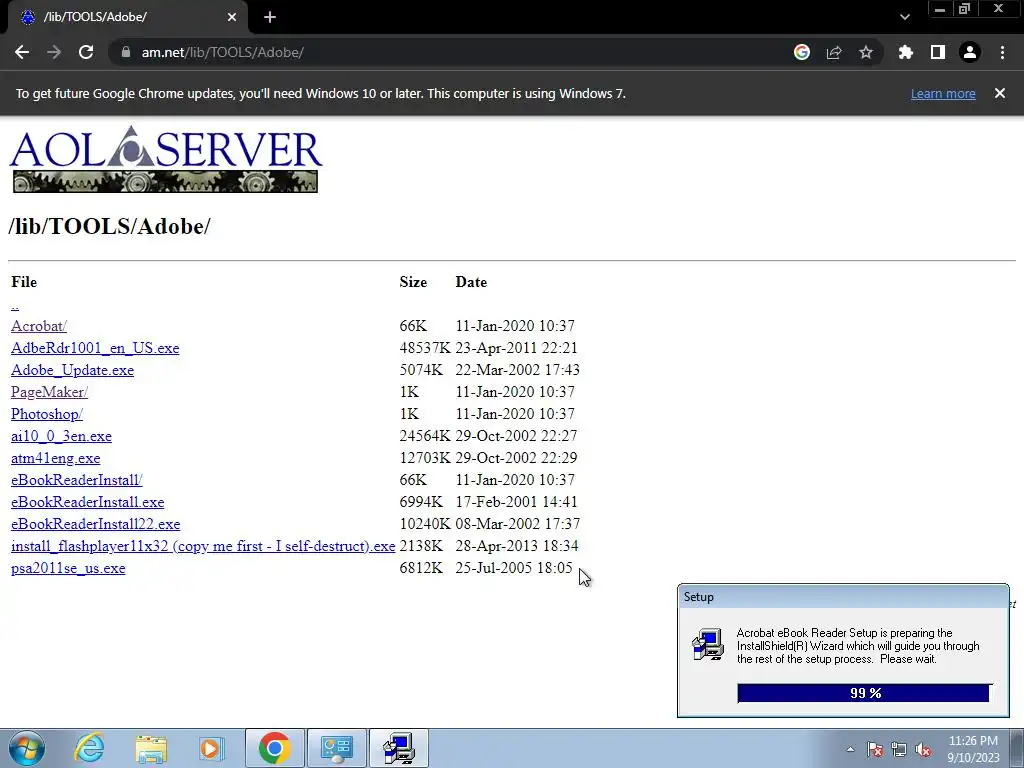Click the /lib/TOOLS/Adobe/ page heading

pyautogui.click(x=109, y=226)
